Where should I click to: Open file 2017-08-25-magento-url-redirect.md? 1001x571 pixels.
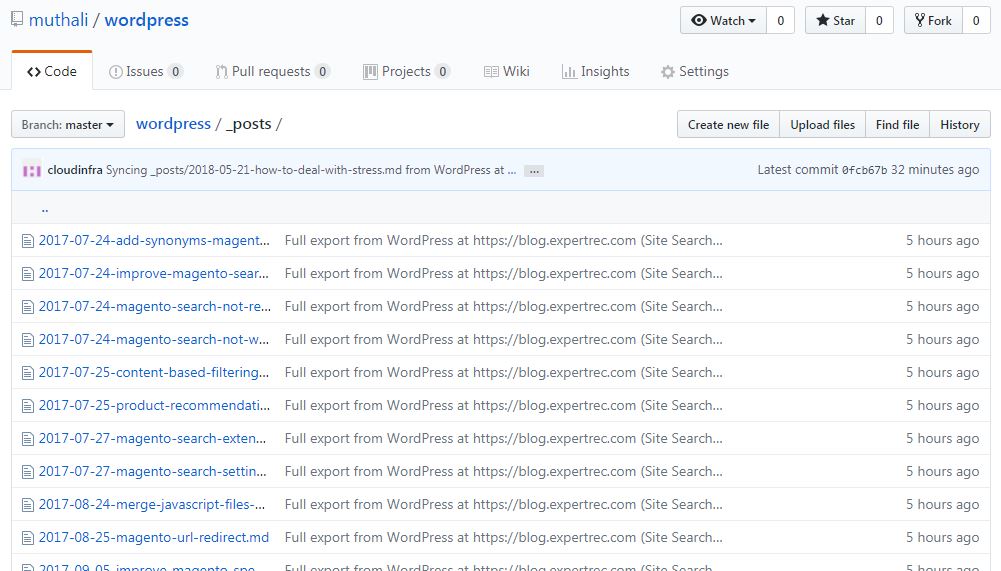pos(154,537)
